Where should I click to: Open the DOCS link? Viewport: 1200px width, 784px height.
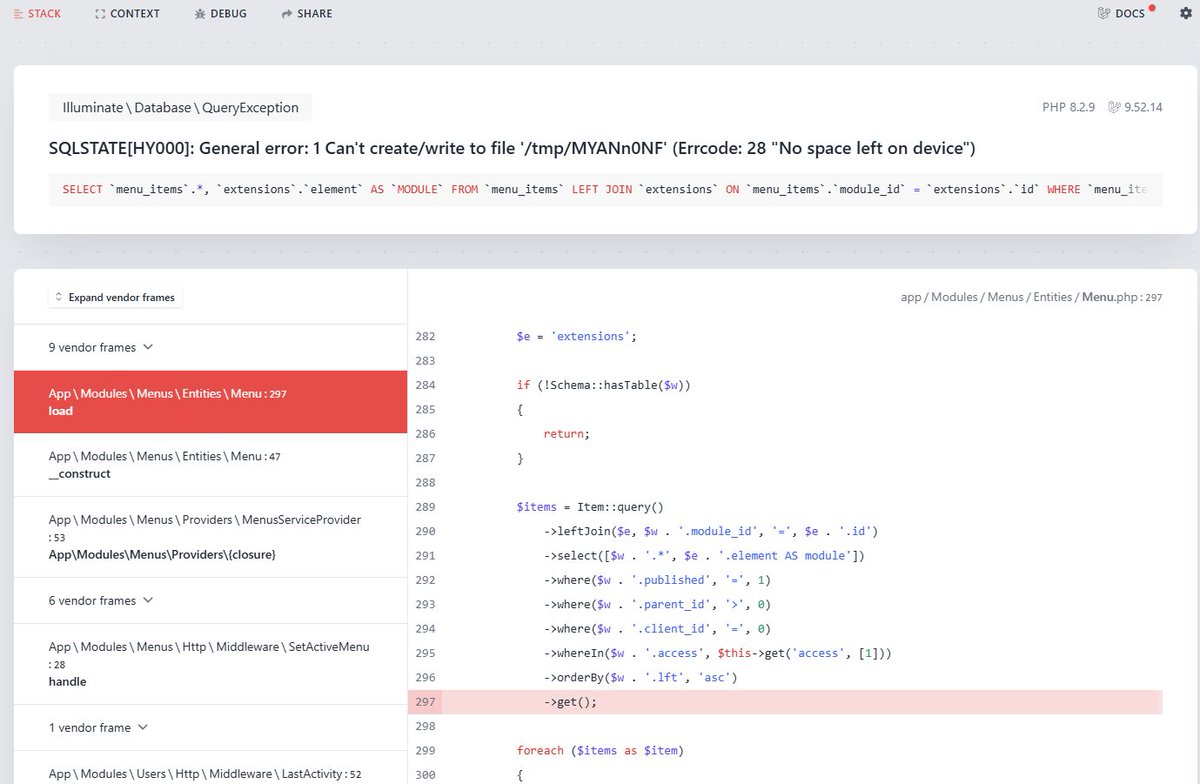(x=1122, y=14)
